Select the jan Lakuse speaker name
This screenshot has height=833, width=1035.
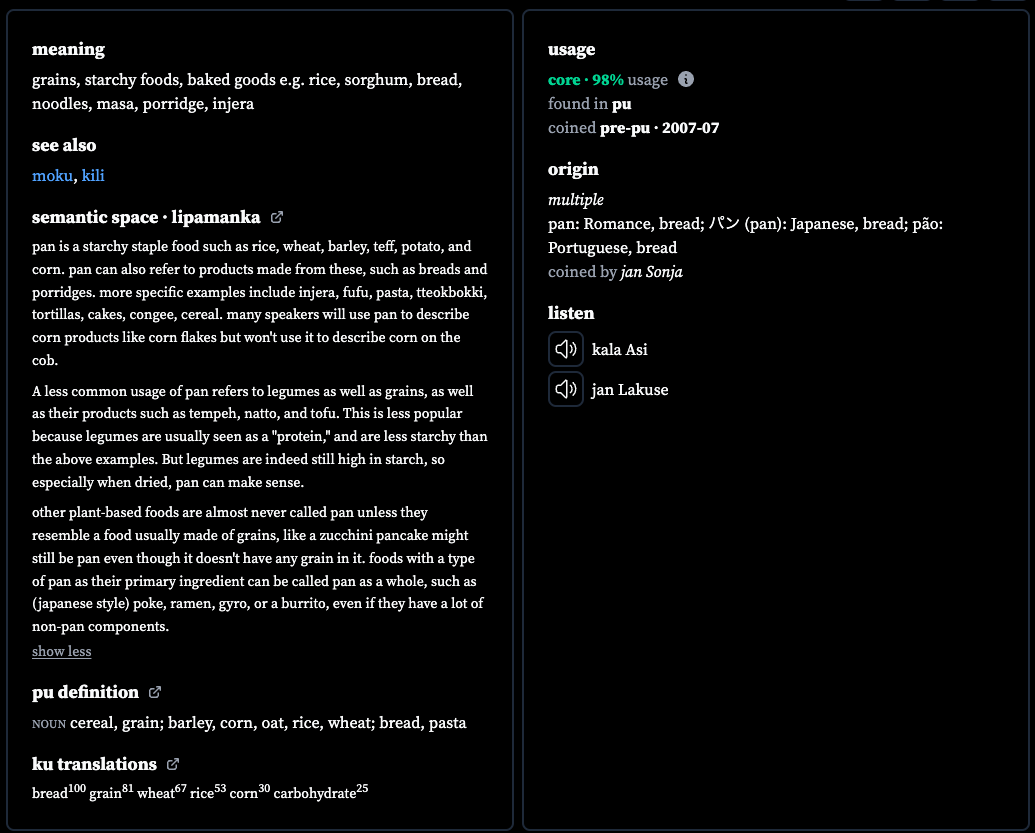[630, 390]
